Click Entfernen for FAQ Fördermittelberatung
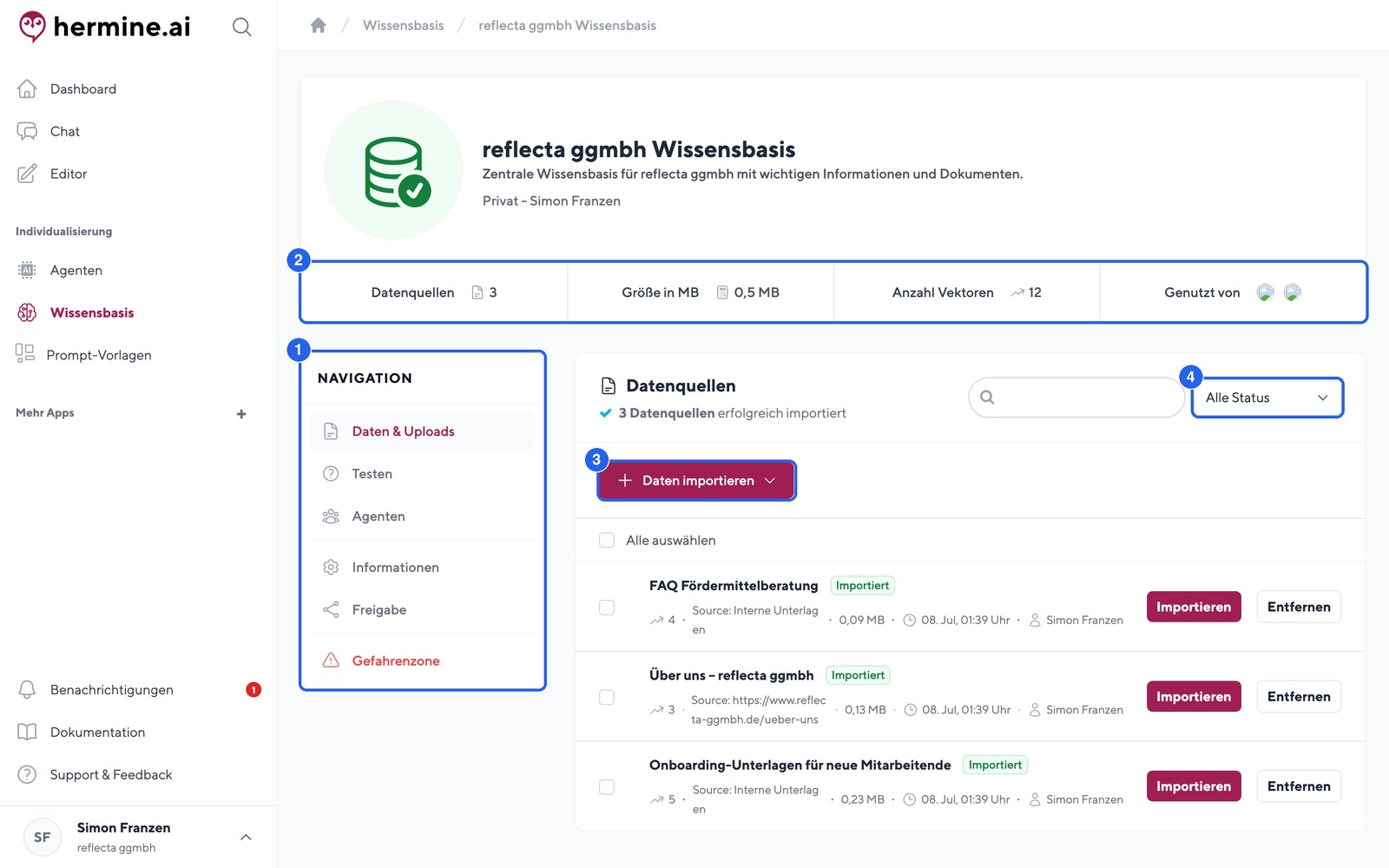 [1299, 607]
